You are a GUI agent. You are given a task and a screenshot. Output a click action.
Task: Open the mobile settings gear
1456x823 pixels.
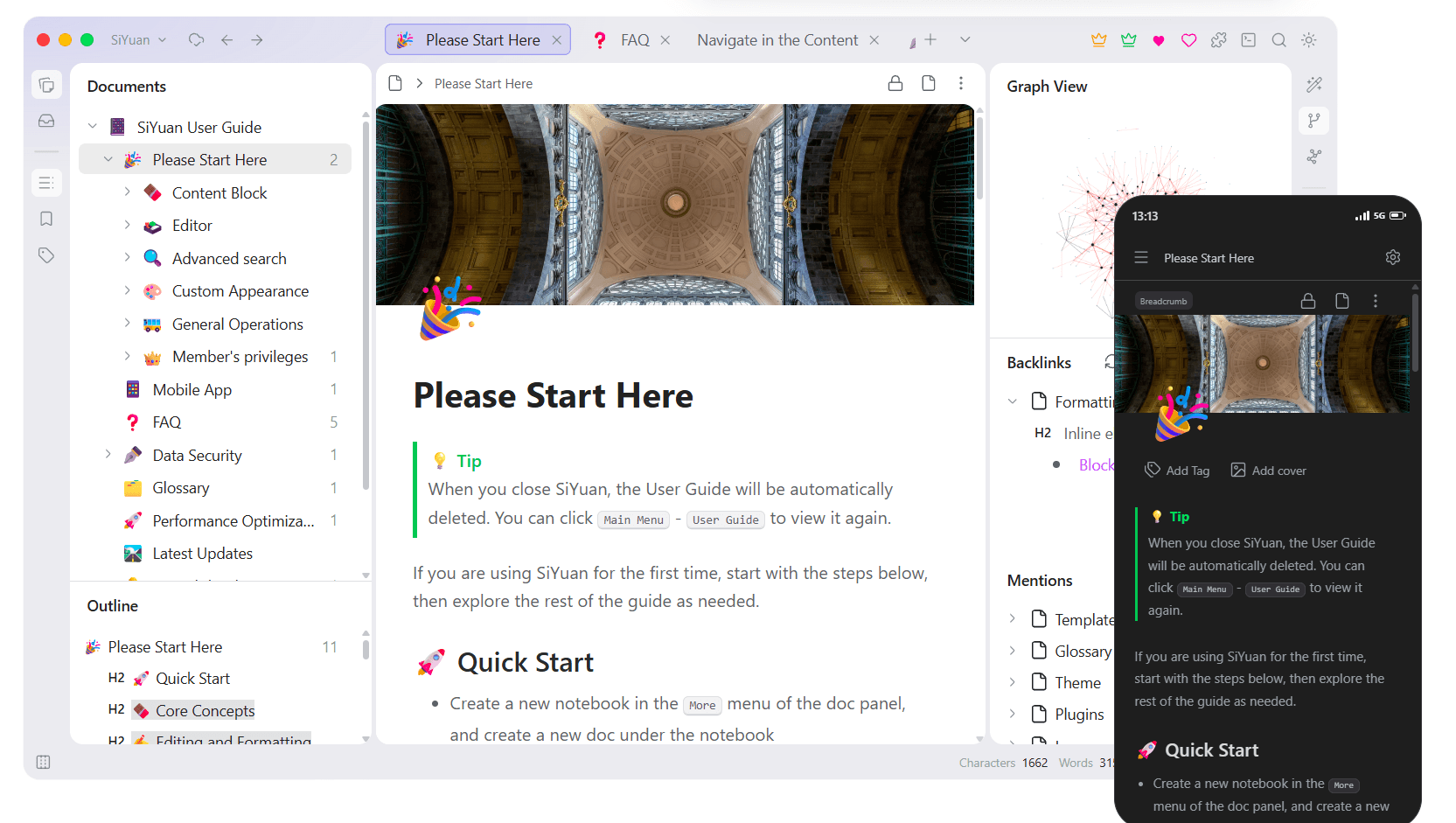tap(1393, 257)
